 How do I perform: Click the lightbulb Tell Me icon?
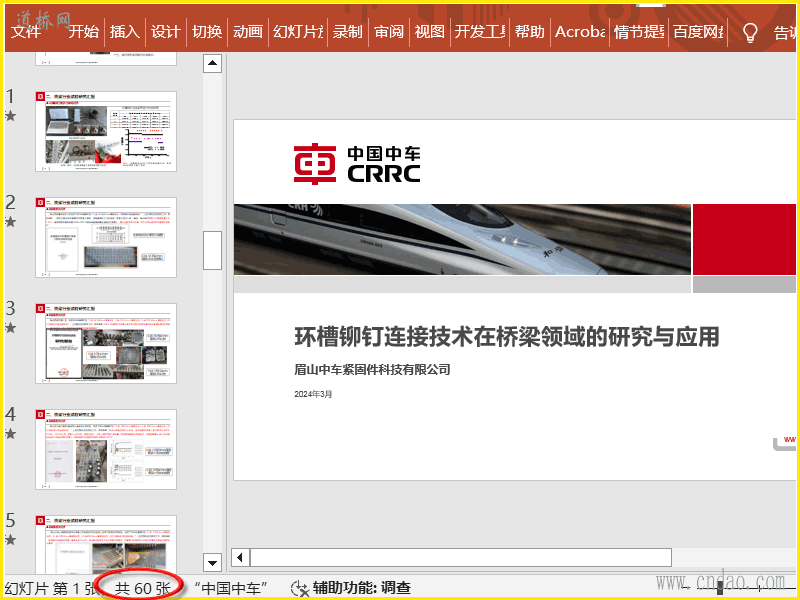(x=749, y=32)
